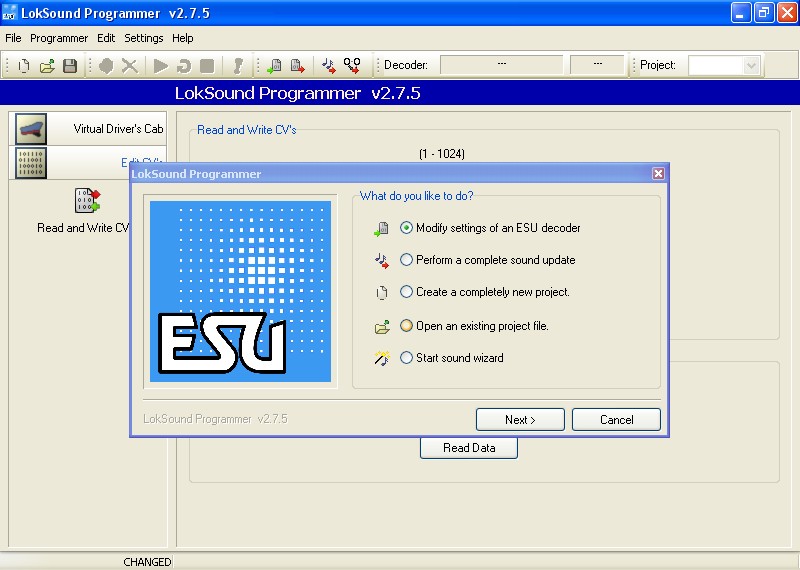This screenshot has height=570, width=800.
Task: Click the Read and Write CV sidebar icon
Action: point(87,200)
